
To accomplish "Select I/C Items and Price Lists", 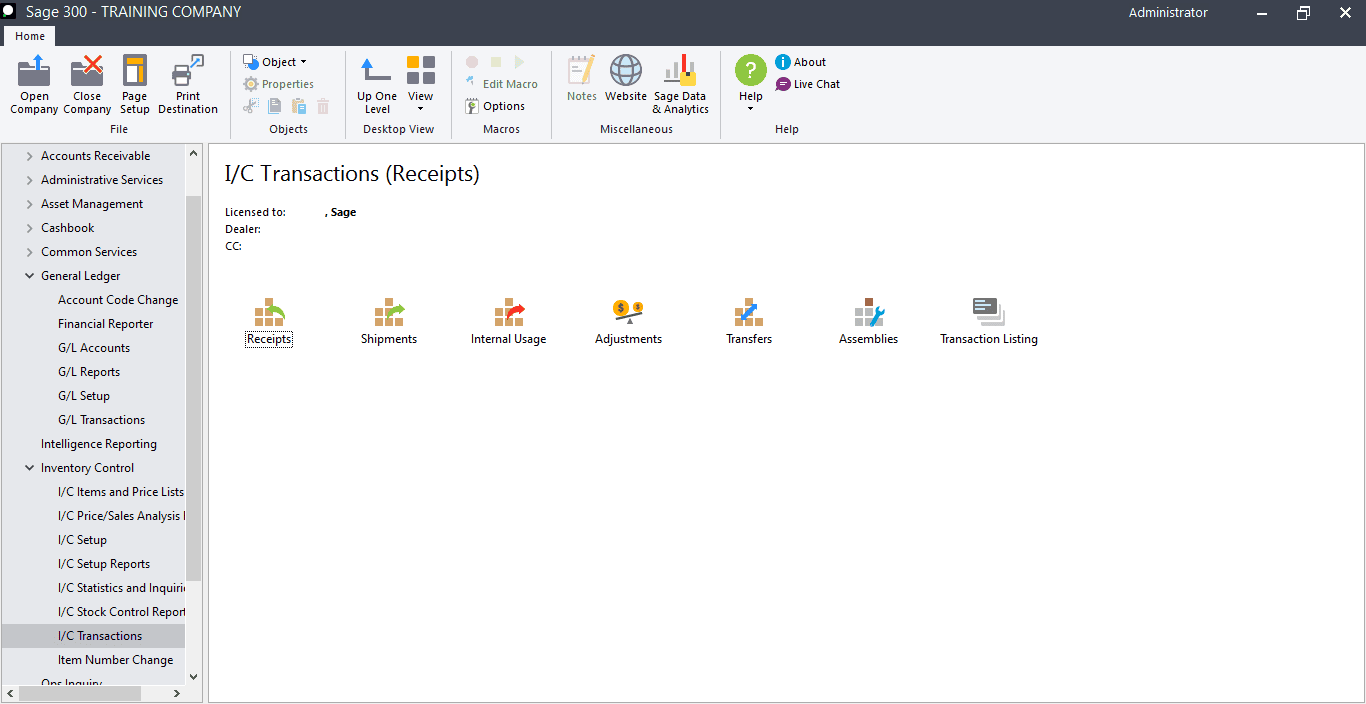I will click(121, 492).
